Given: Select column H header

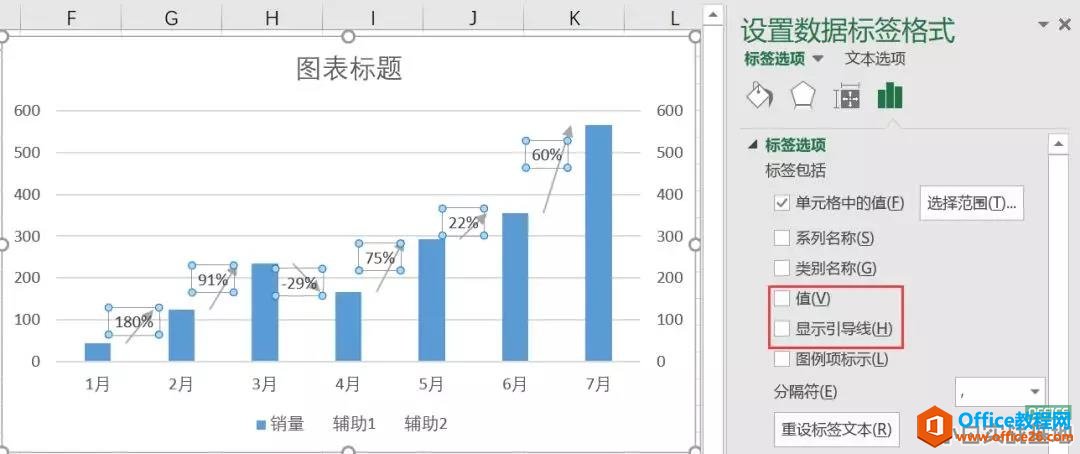Looking at the screenshot, I should click(x=272, y=18).
